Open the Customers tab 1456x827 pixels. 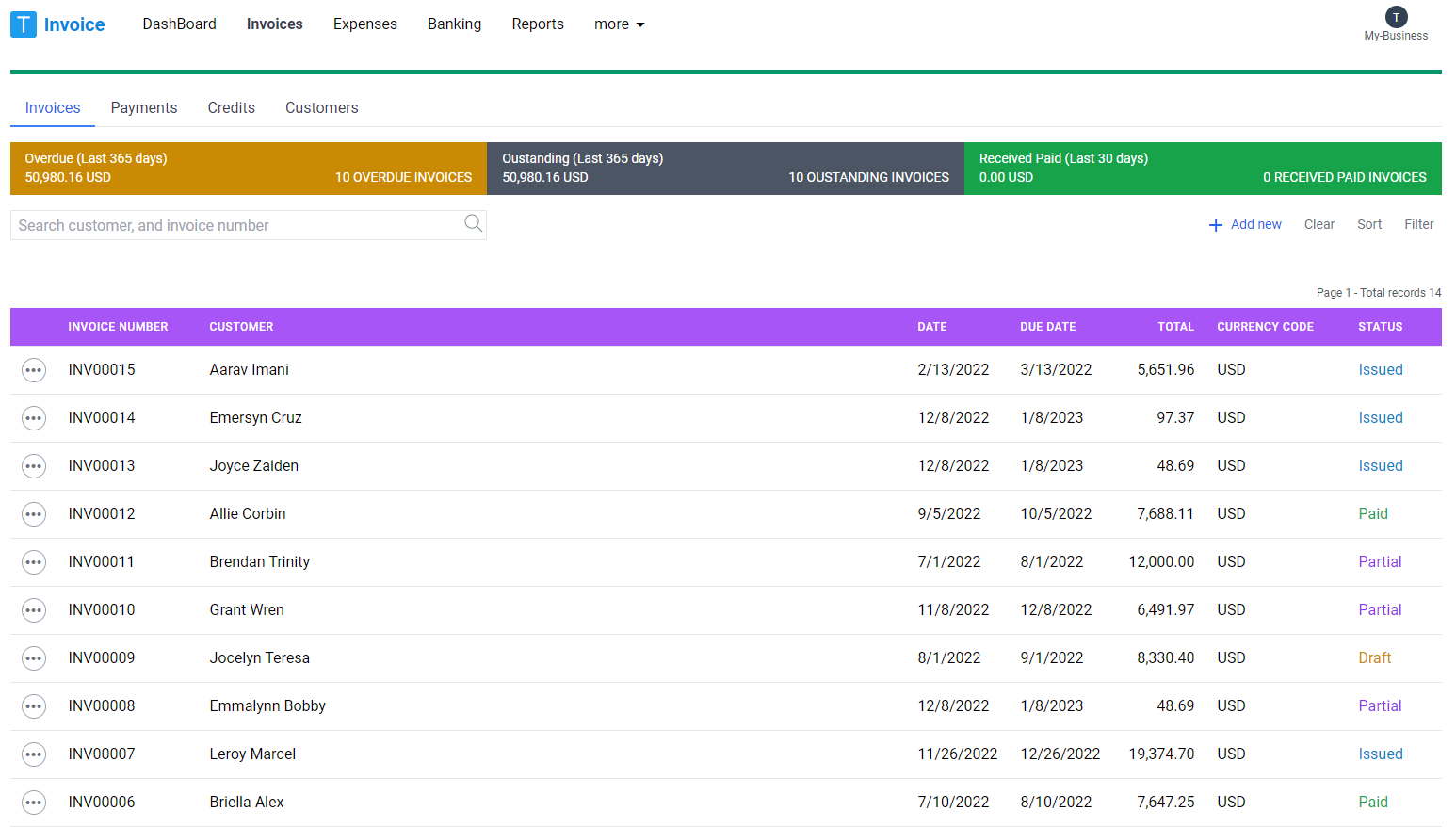pyautogui.click(x=321, y=108)
